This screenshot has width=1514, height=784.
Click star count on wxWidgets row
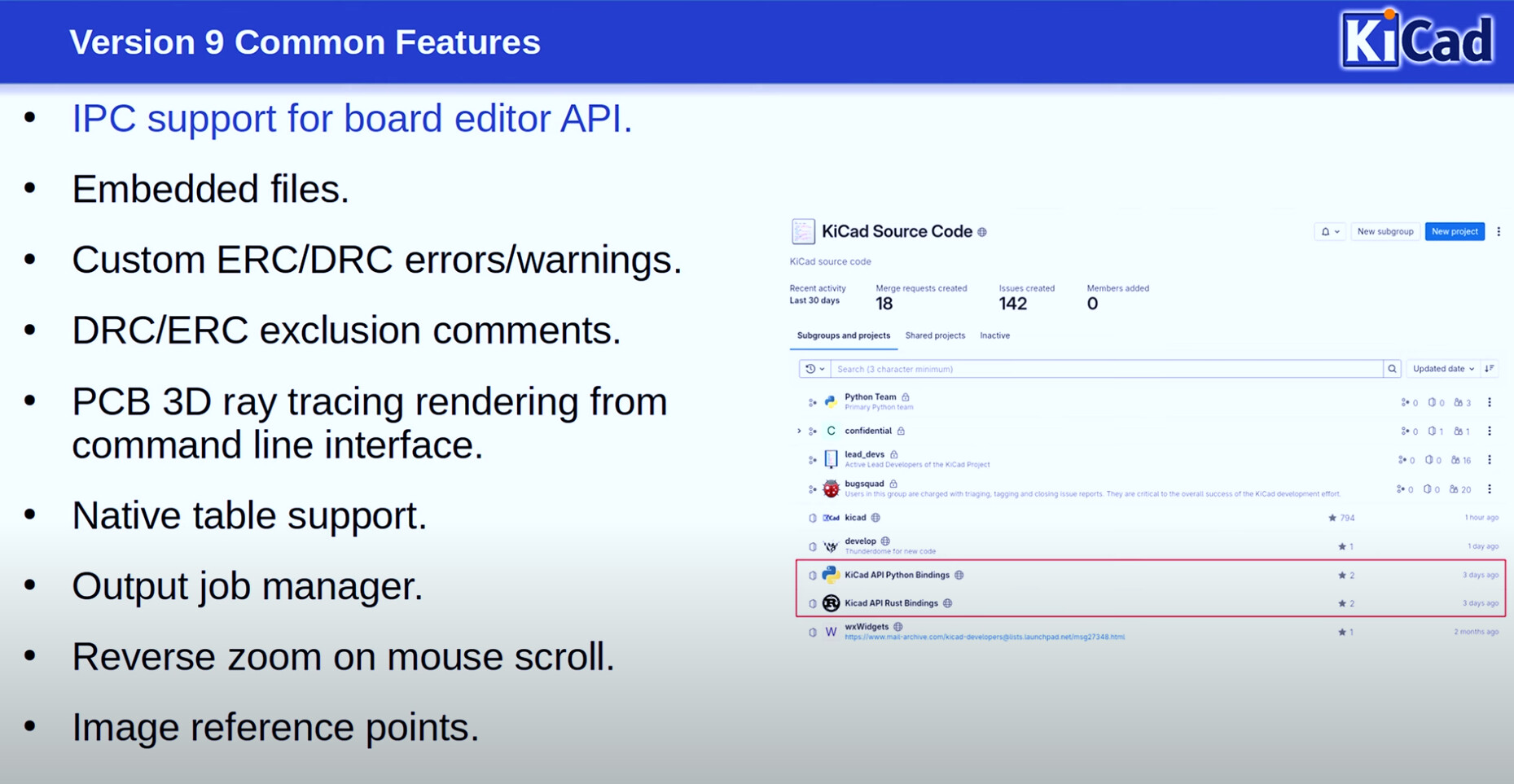(1345, 632)
